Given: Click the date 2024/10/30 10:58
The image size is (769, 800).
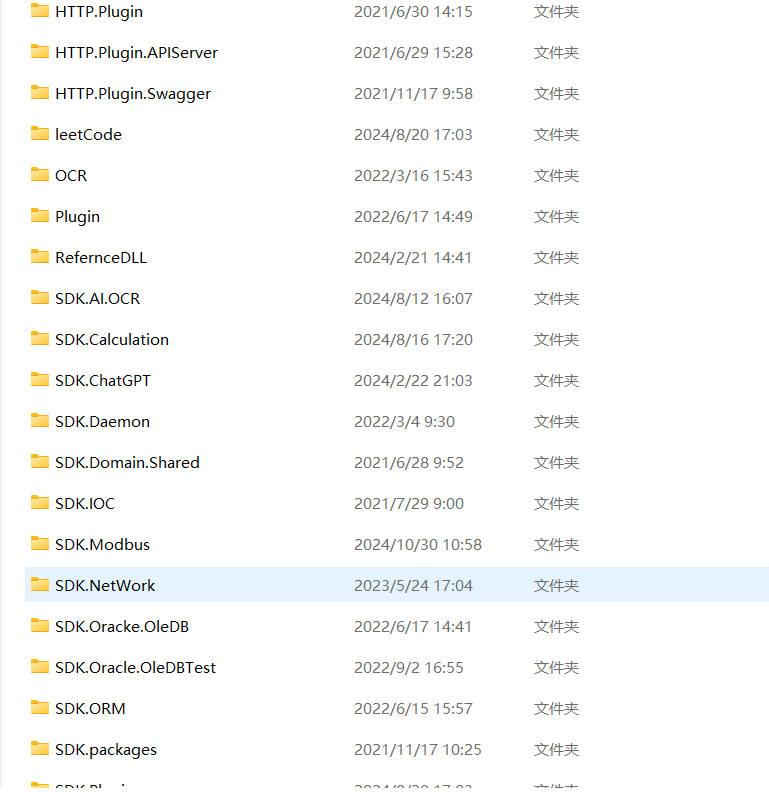Looking at the screenshot, I should 418,544.
